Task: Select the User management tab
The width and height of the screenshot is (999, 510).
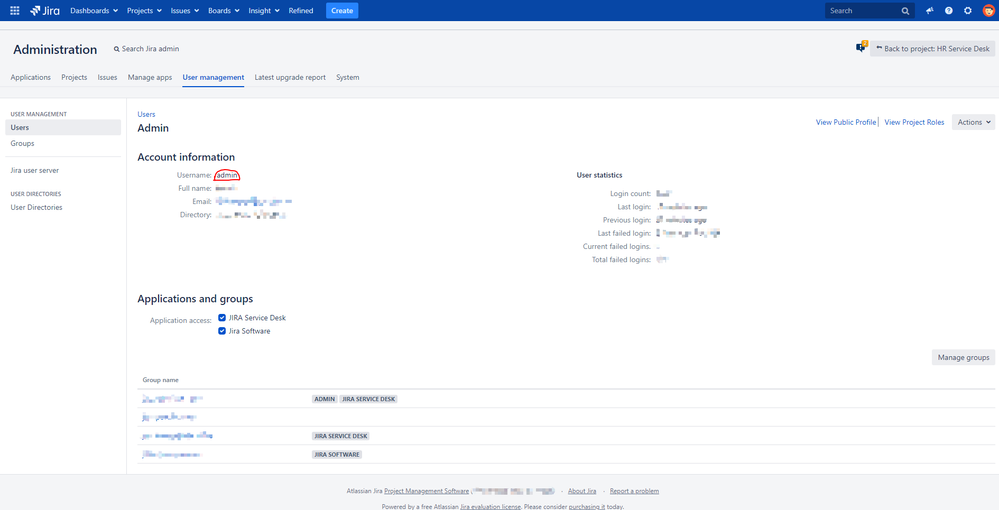Action: coord(213,77)
